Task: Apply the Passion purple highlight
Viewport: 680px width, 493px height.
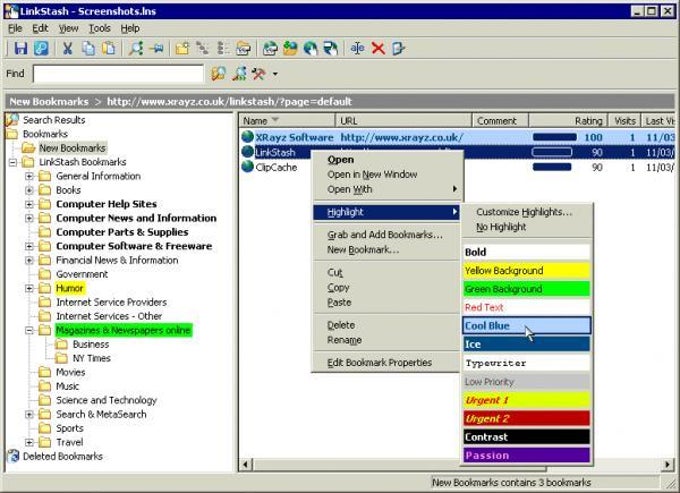Action: coord(526,455)
